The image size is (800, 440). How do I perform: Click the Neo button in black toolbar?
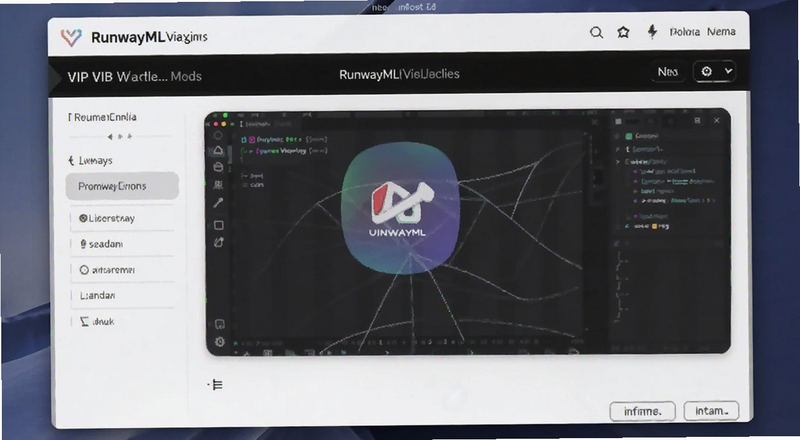click(x=667, y=72)
